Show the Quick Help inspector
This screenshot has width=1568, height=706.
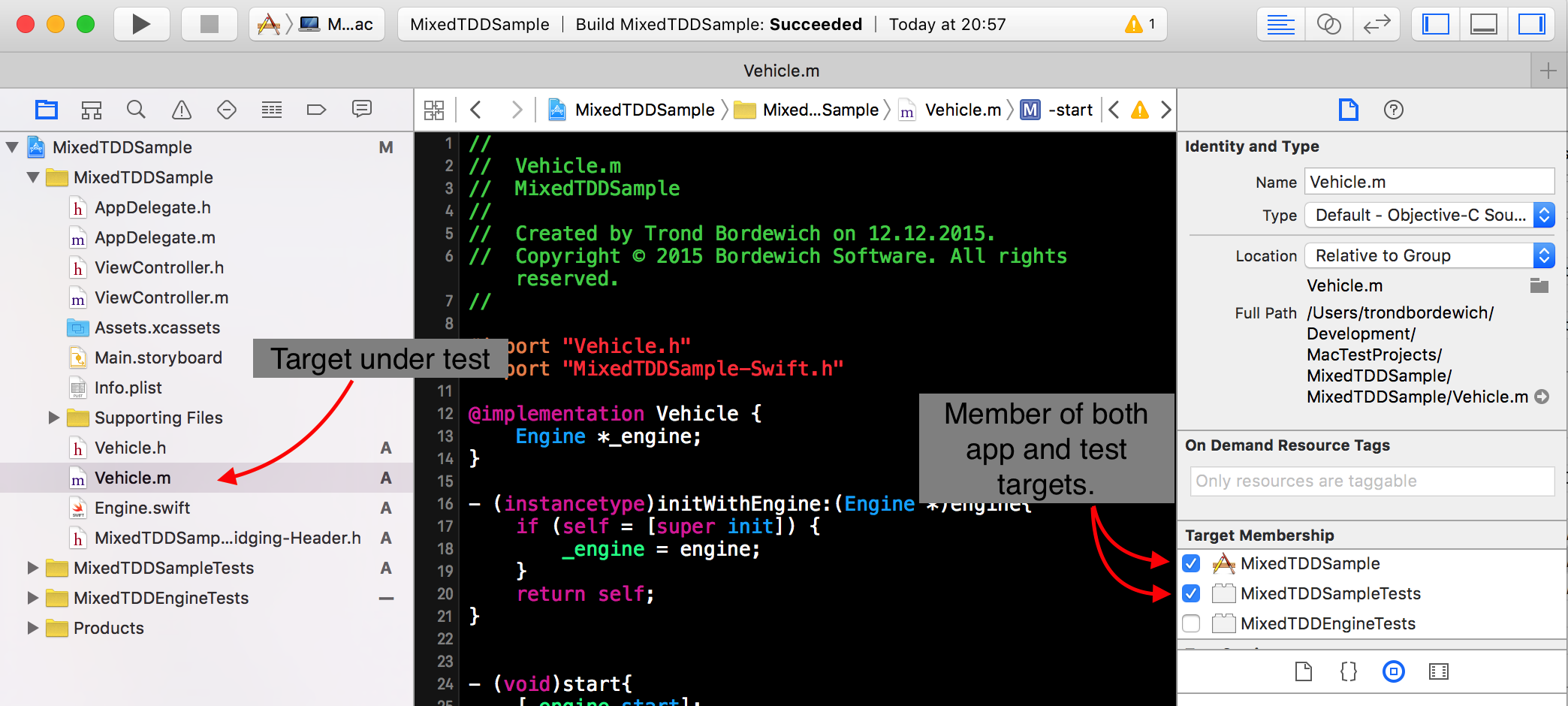coord(1393,110)
